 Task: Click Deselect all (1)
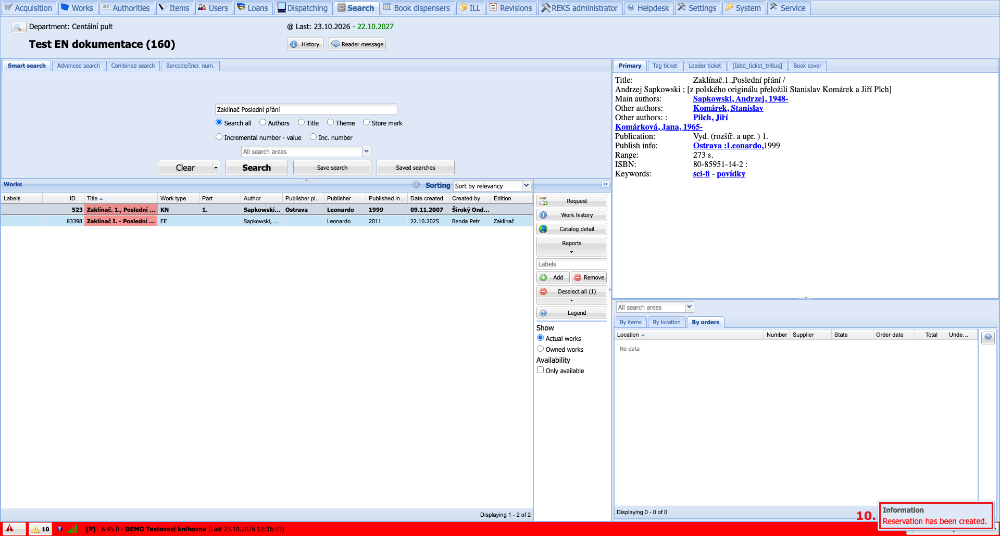(x=571, y=291)
